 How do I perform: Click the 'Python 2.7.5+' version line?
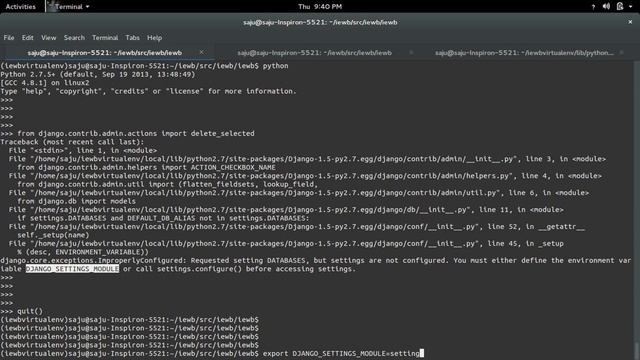point(98,74)
